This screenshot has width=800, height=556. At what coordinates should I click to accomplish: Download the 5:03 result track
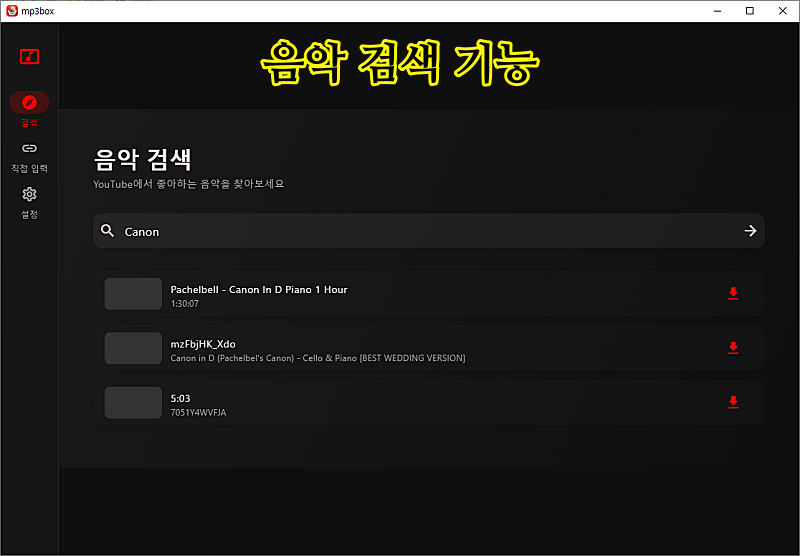[x=733, y=402]
